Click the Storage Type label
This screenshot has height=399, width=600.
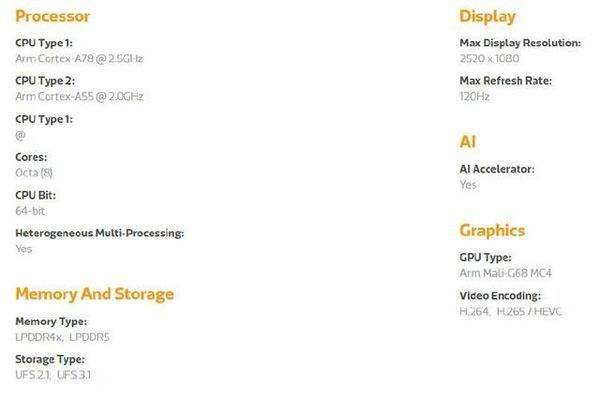coord(50,360)
